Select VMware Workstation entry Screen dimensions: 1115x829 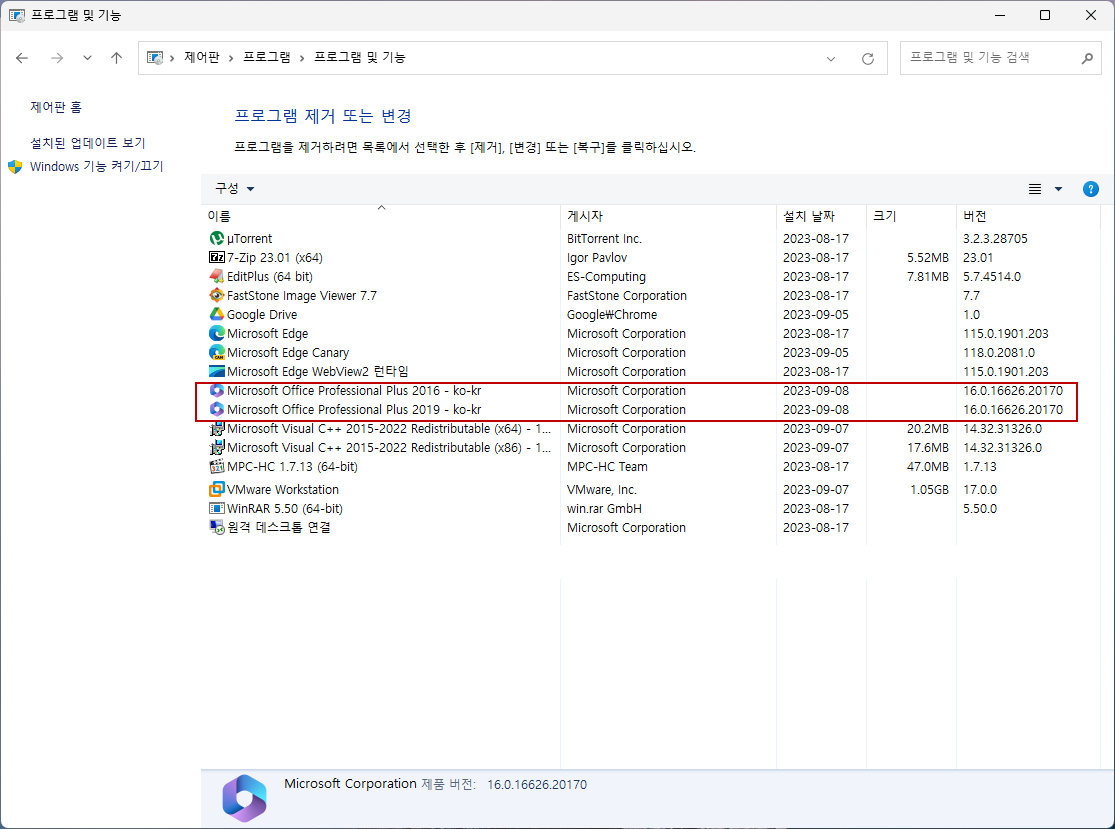[x=282, y=489]
